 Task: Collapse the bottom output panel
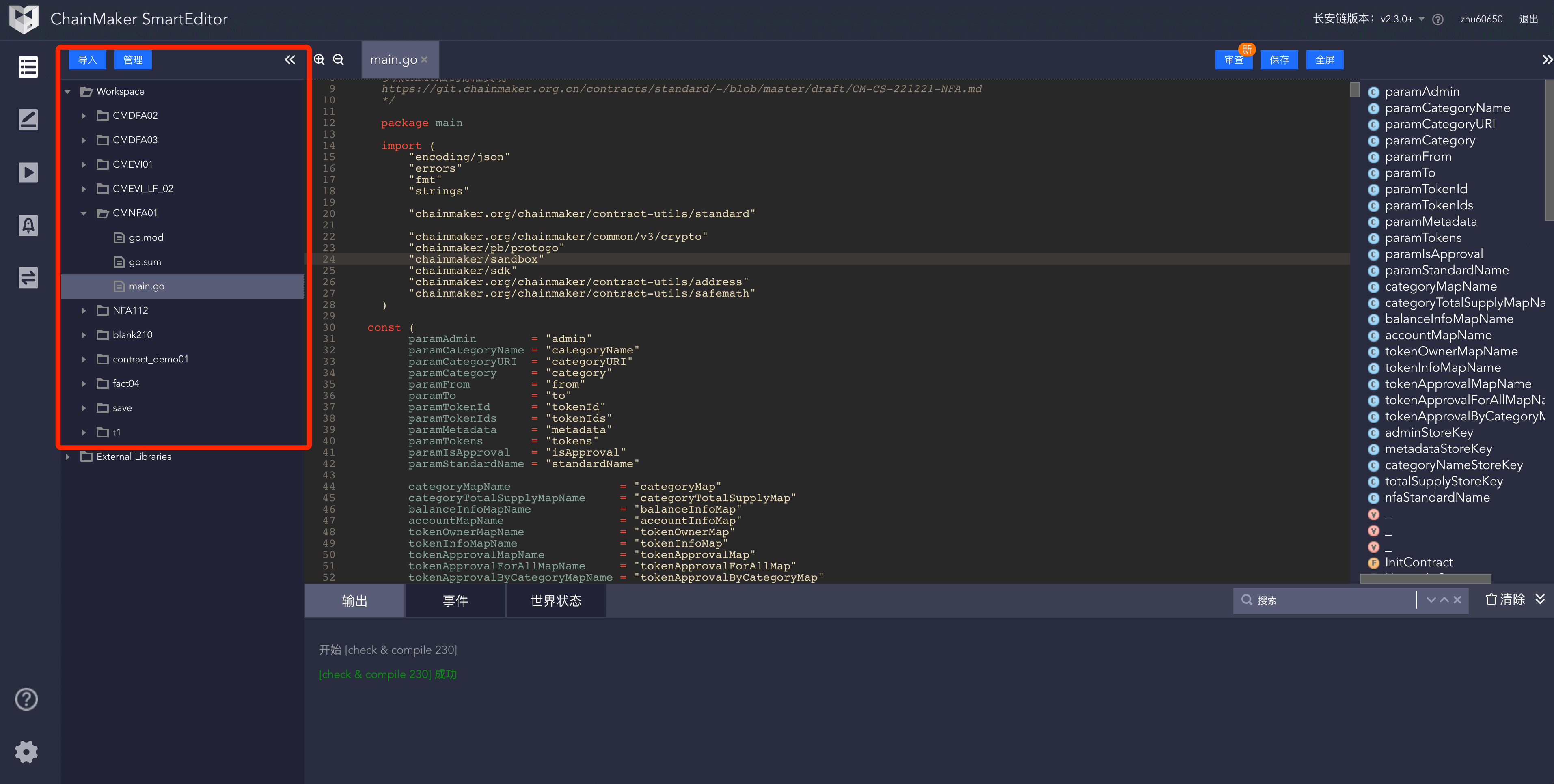tap(1540, 599)
